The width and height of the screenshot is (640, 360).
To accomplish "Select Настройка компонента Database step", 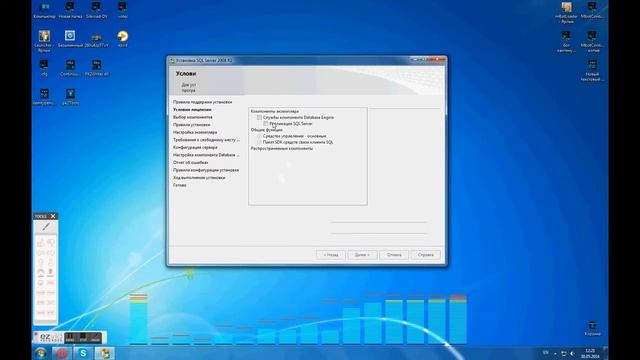I will point(206,155).
